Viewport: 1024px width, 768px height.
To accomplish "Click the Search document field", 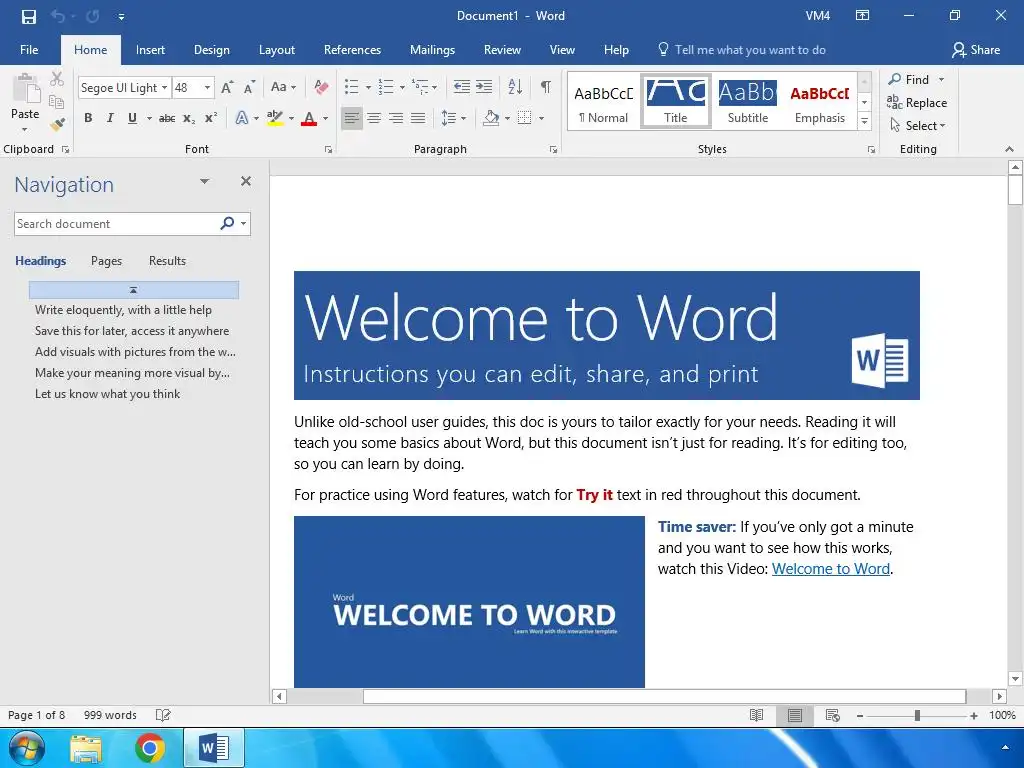I will tap(118, 224).
